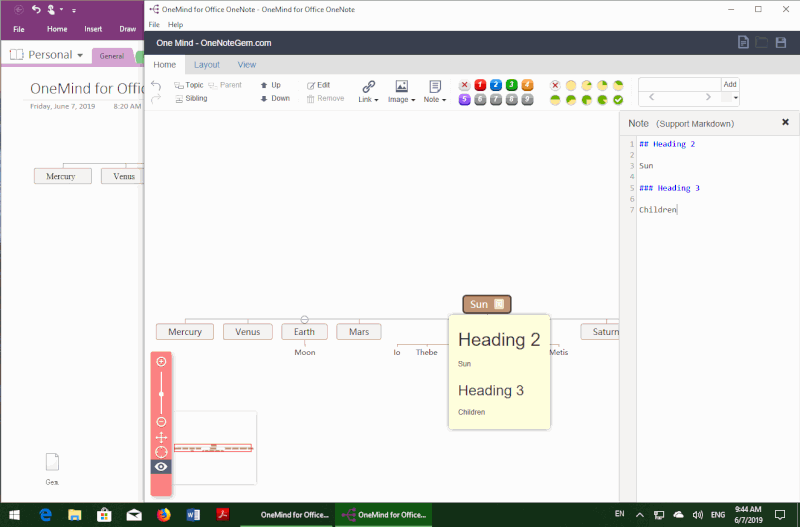800x527 pixels.
Task: Set progress to not started circle
Action: [571, 85]
